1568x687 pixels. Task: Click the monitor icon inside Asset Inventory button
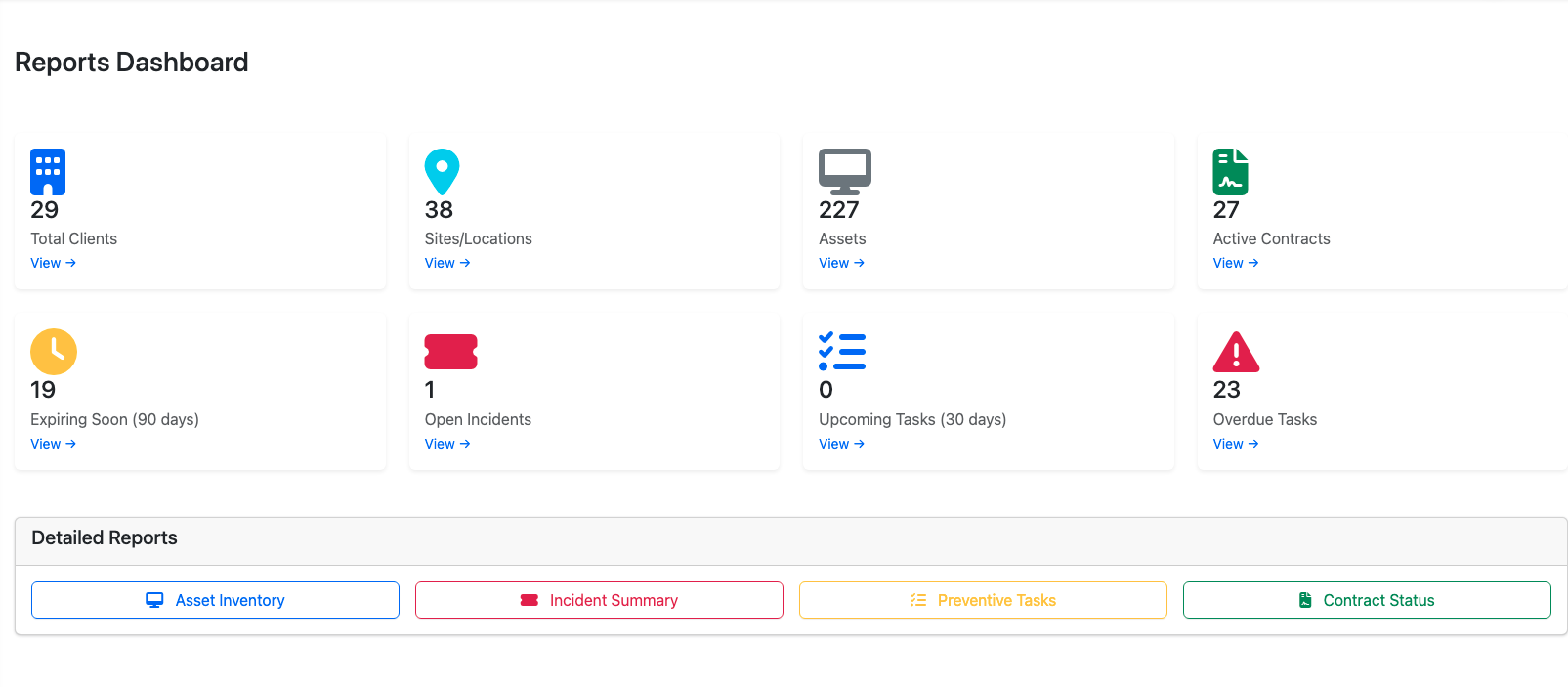click(x=154, y=599)
